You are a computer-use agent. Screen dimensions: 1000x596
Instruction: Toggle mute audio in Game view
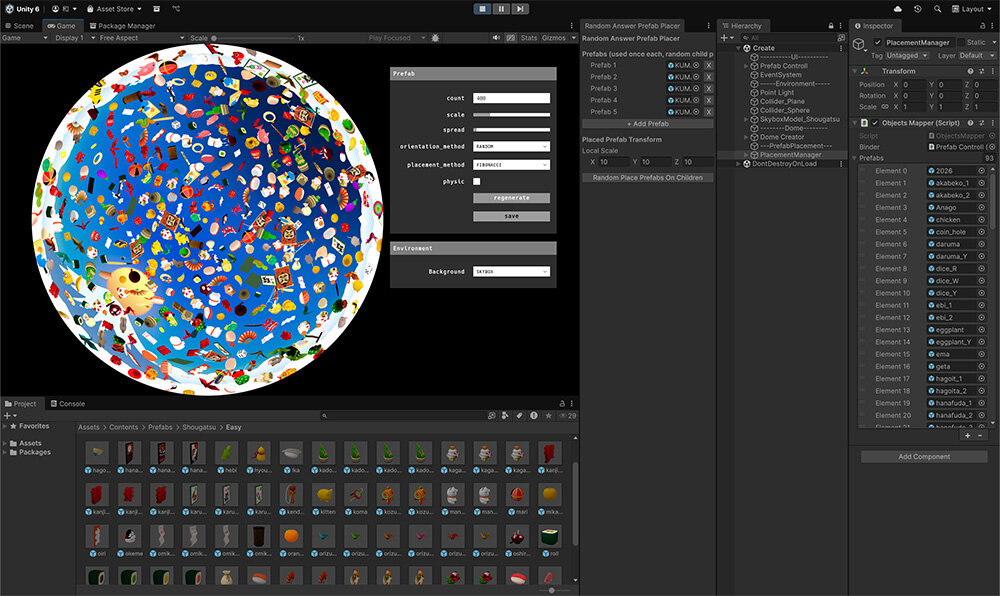click(497, 38)
